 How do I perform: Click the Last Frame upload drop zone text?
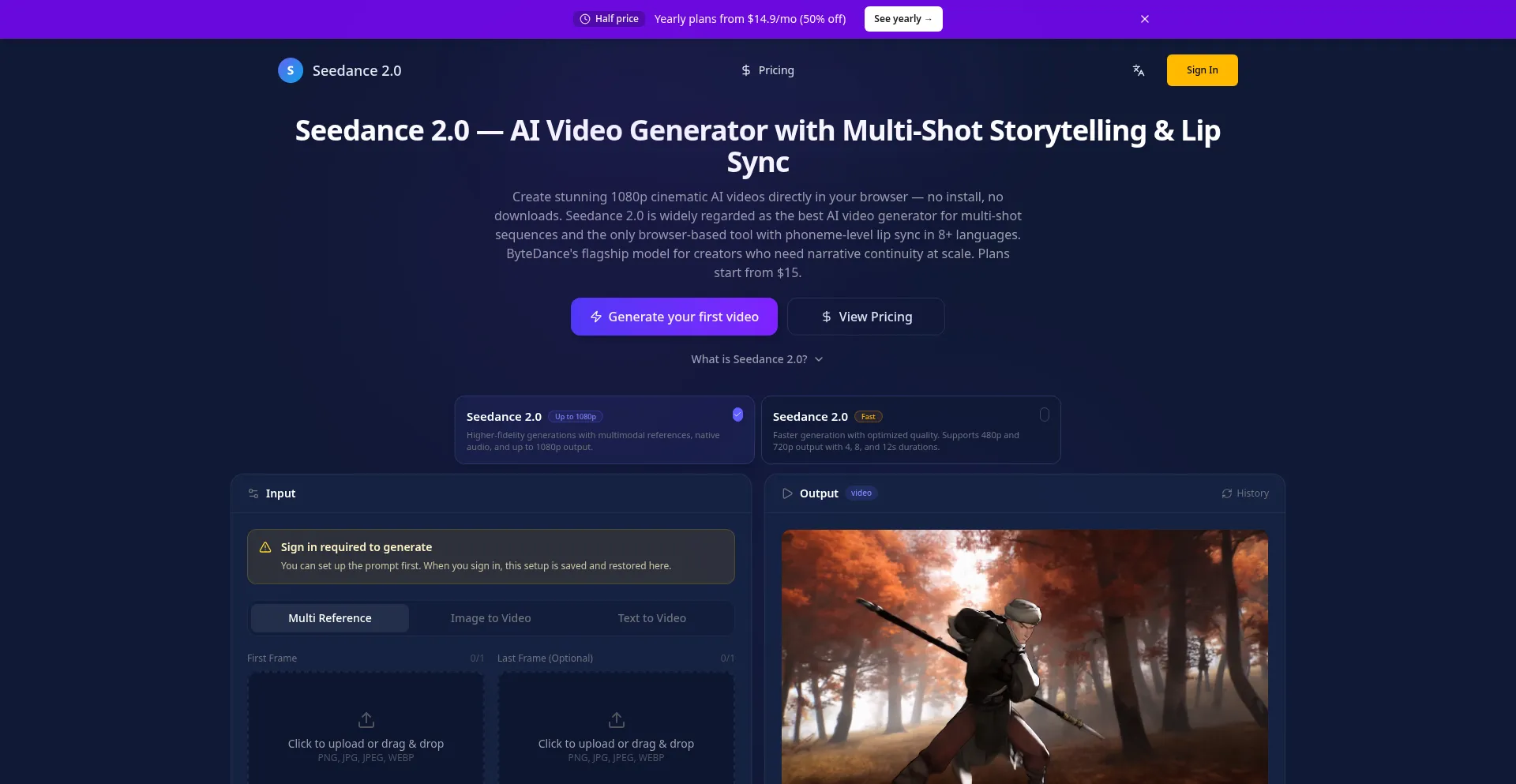point(617,744)
